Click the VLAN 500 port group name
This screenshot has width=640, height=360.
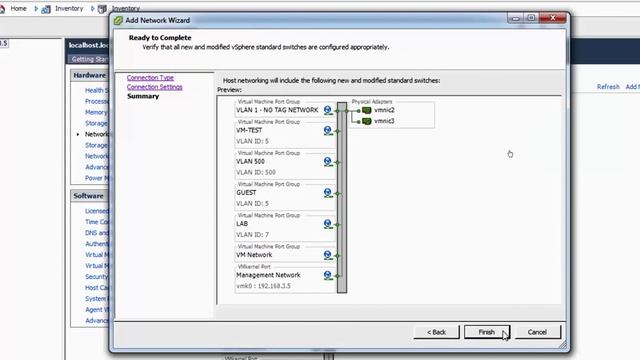[x=250, y=162]
